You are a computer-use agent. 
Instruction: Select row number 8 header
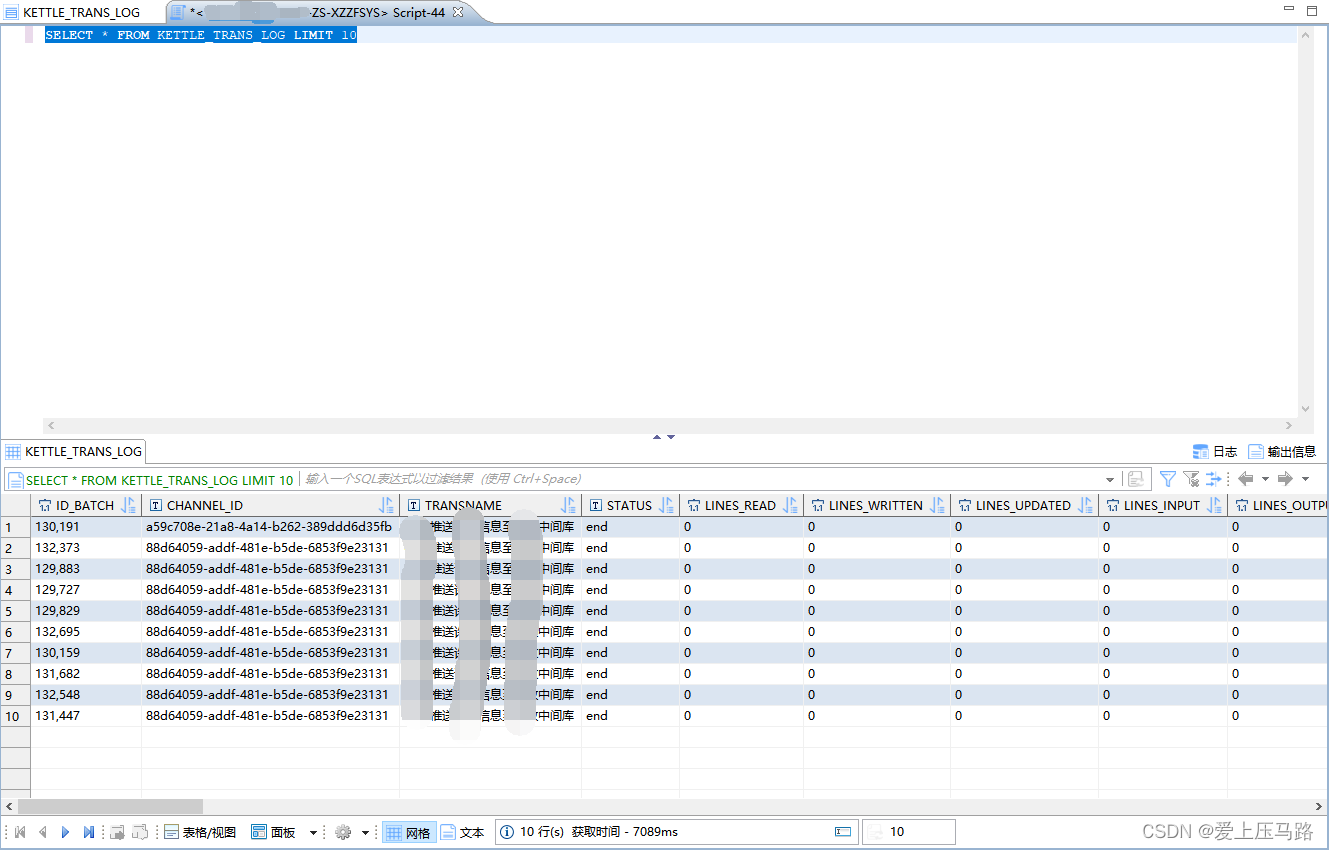pos(15,674)
